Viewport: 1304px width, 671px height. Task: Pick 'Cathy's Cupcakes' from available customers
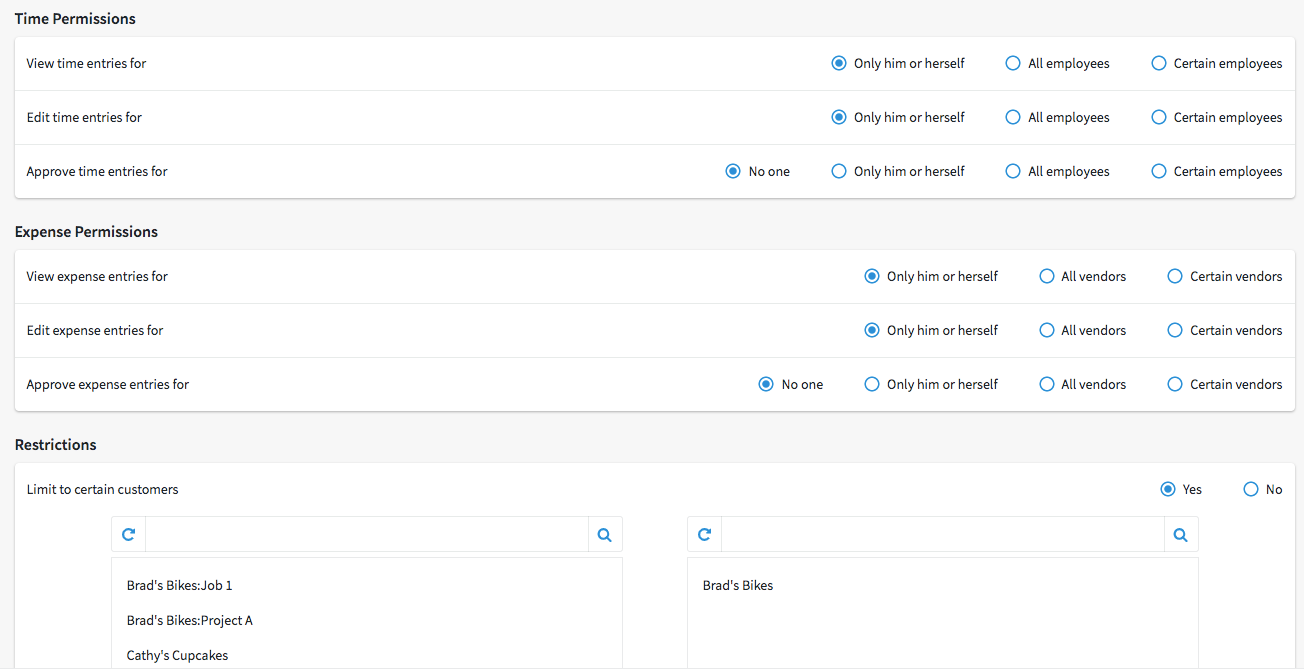click(x=178, y=655)
